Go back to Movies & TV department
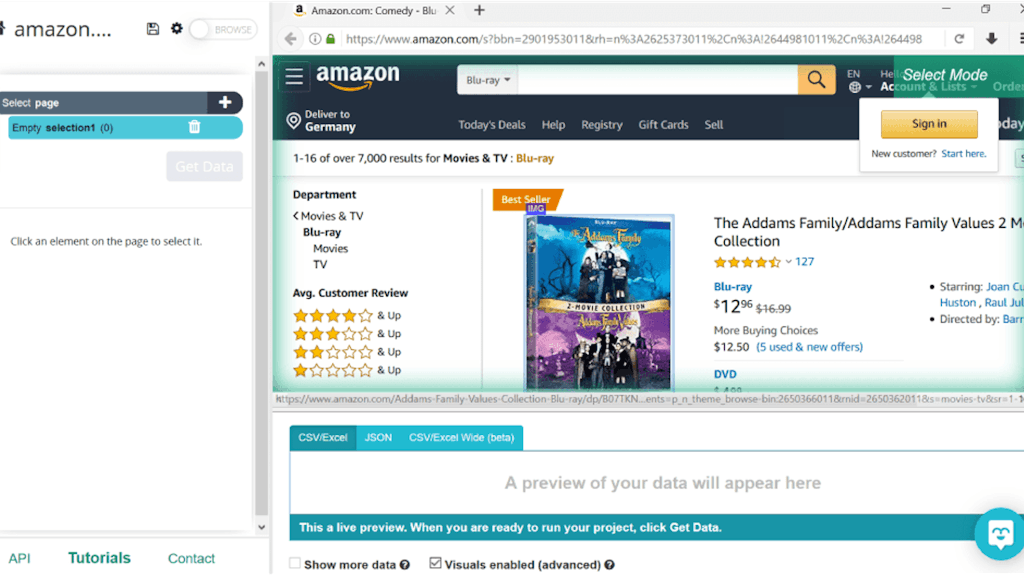 [328, 216]
